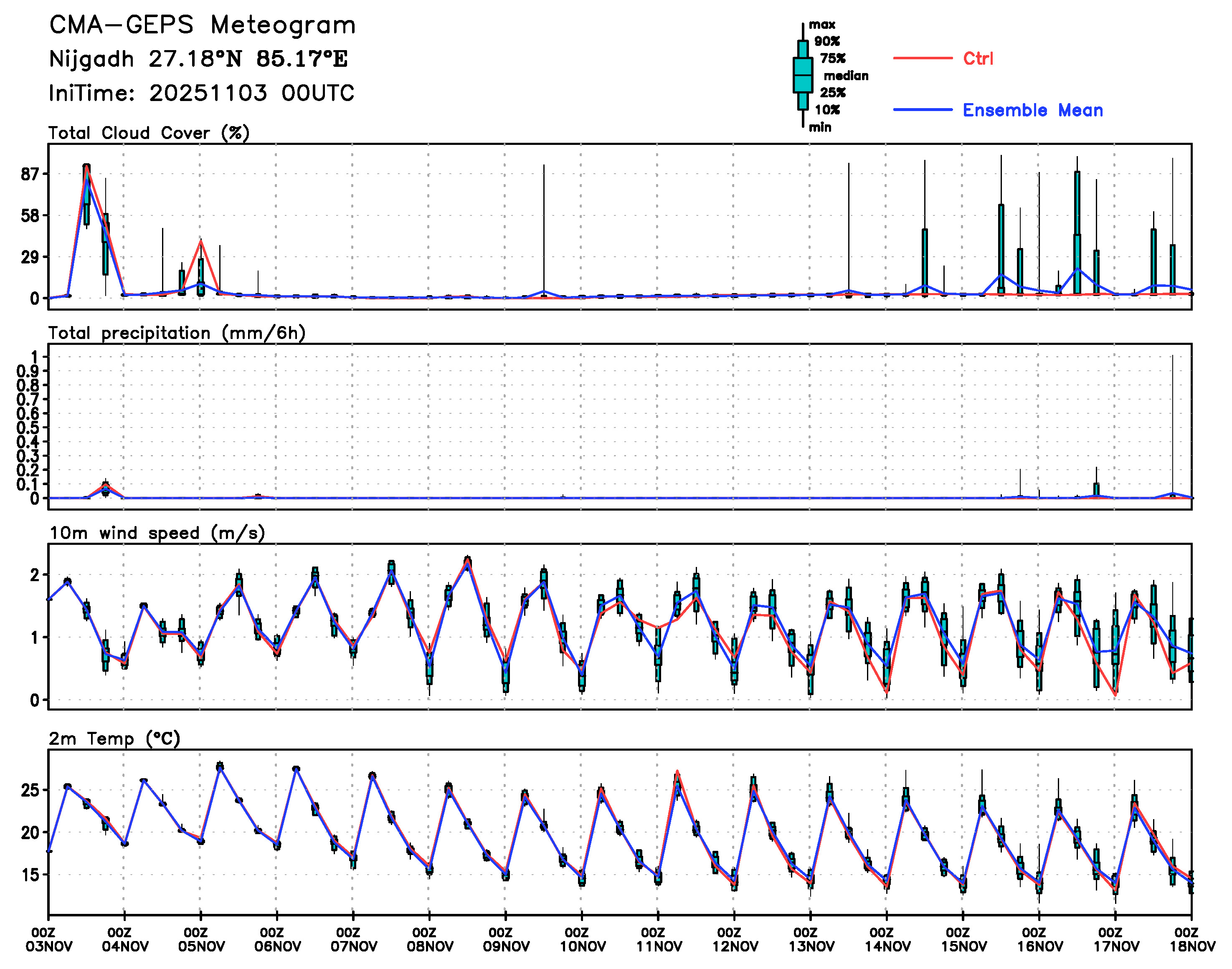Click the CMA-GEPS Meteogram title

pyautogui.click(x=203, y=25)
